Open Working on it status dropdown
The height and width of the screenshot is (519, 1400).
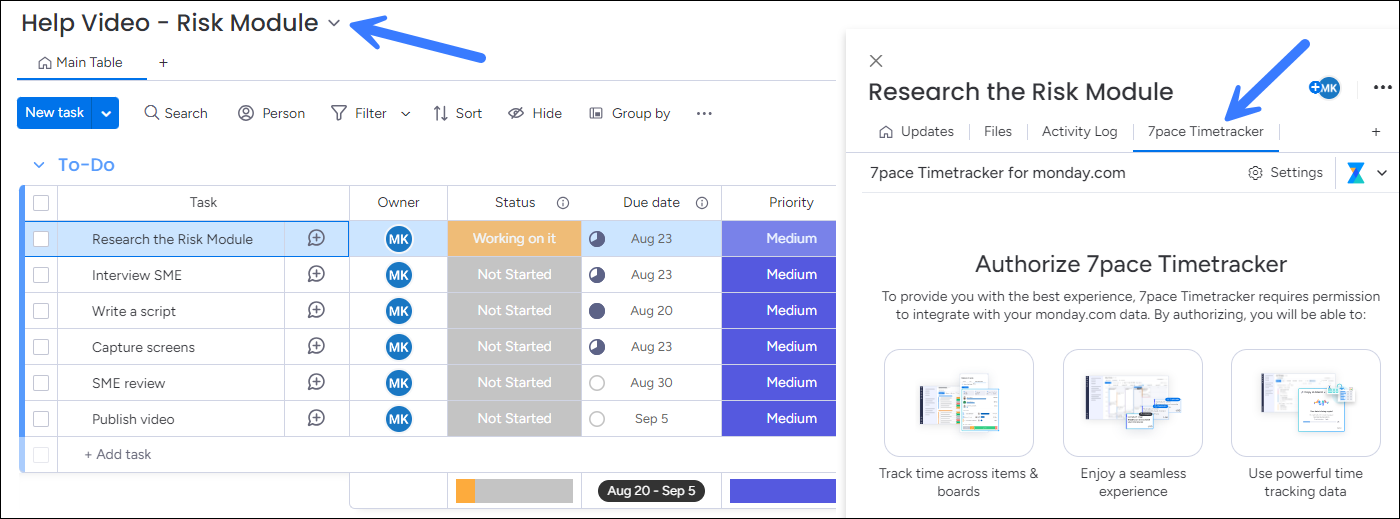tap(514, 238)
